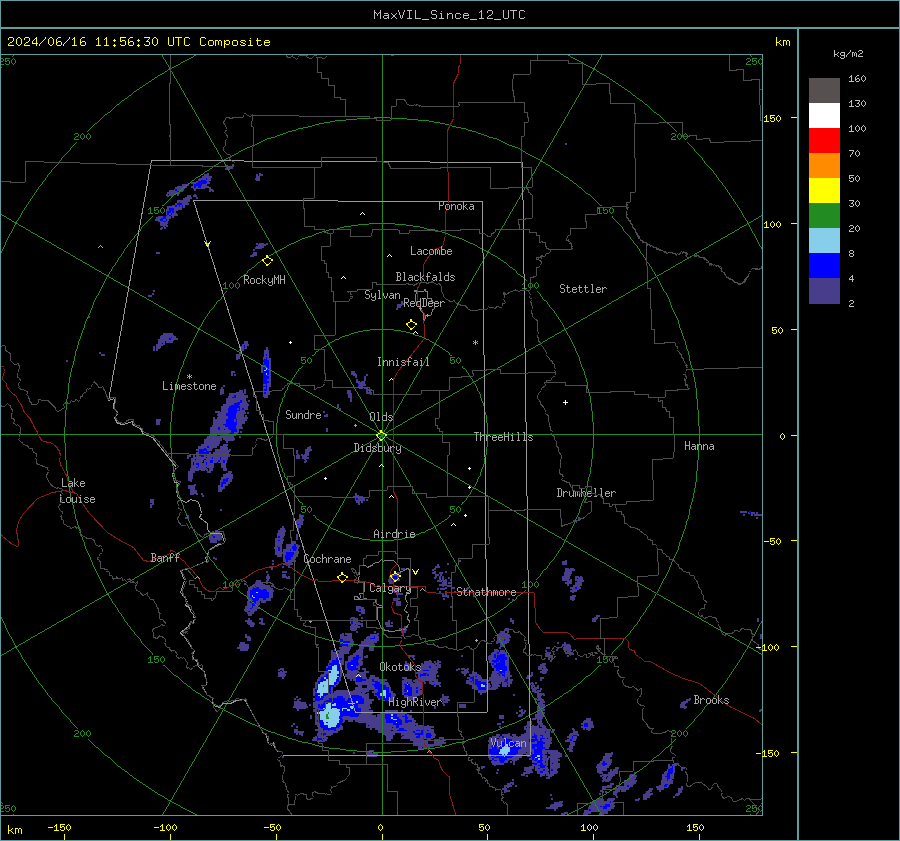
Task: Click the Innisfail town label
Action: (403, 362)
